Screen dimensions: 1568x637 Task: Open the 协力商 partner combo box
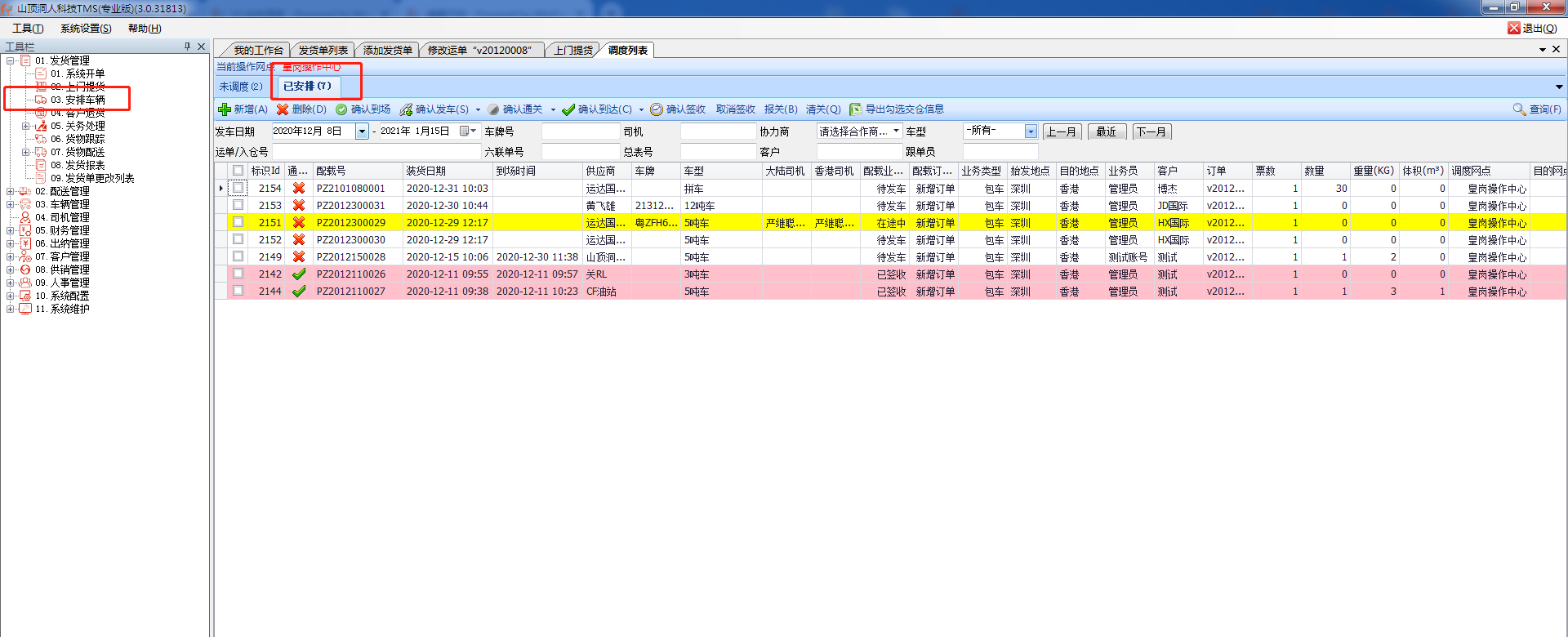(x=896, y=131)
